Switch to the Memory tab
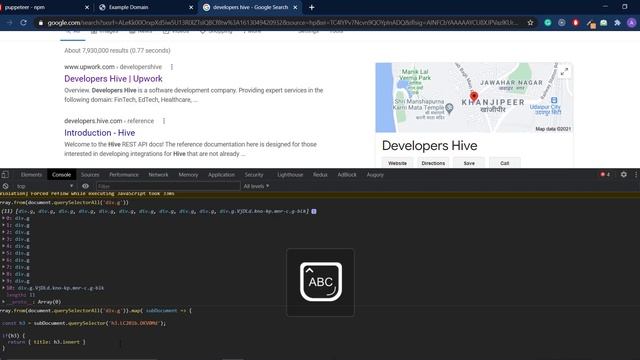 click(x=188, y=175)
